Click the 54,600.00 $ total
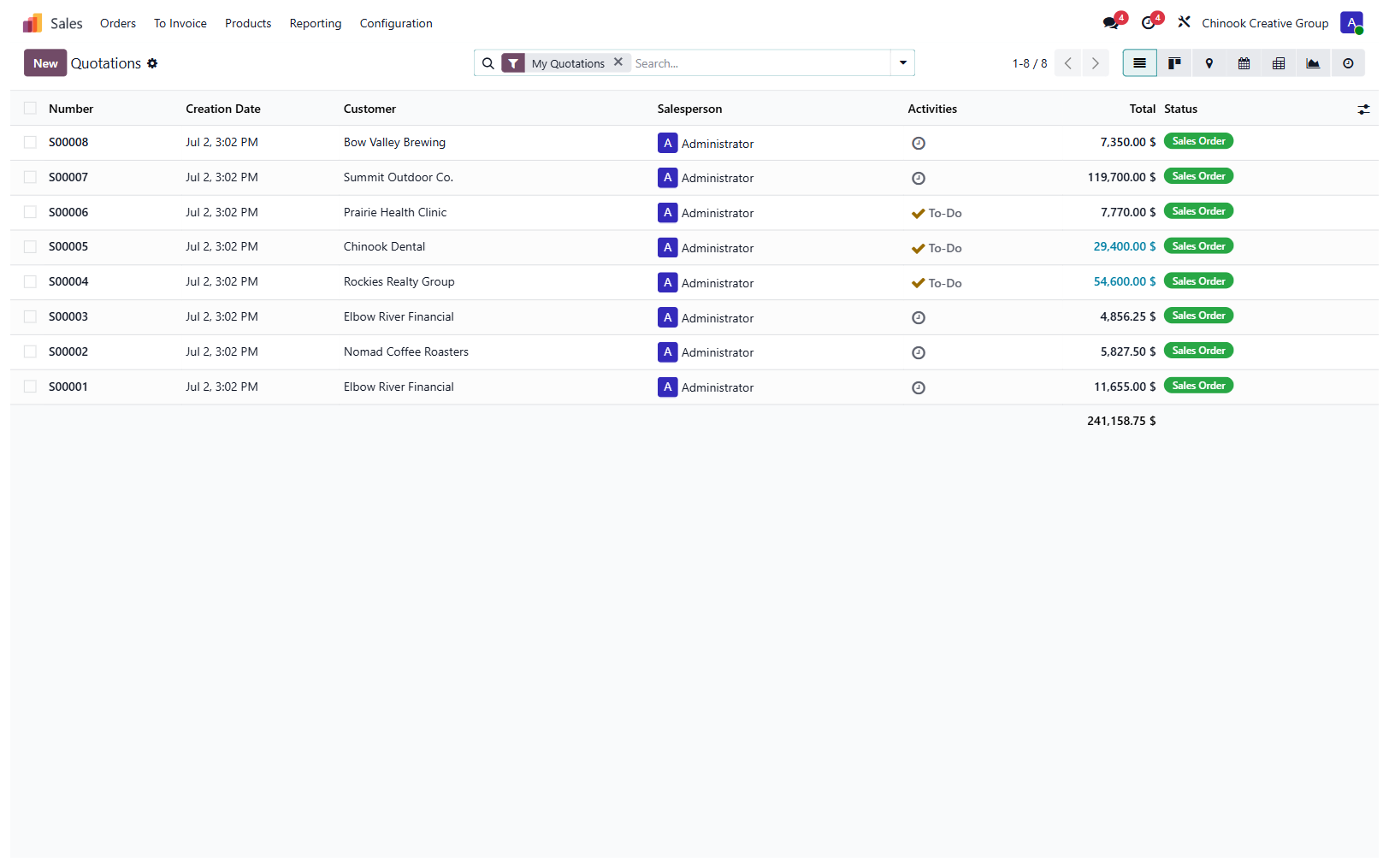The image size is (1389, 868). (x=1125, y=281)
